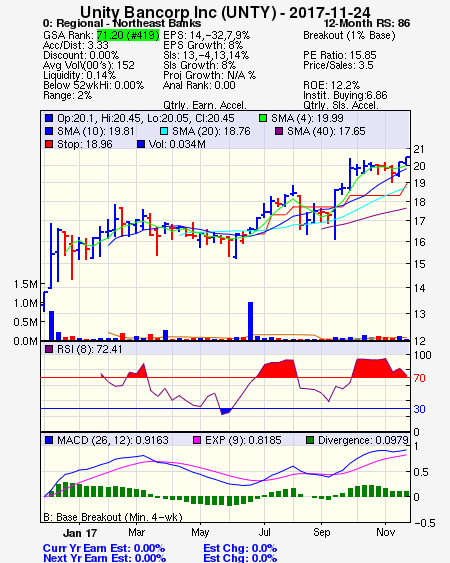Click the cyan SMA (20) legend swatch

coord(164,131)
